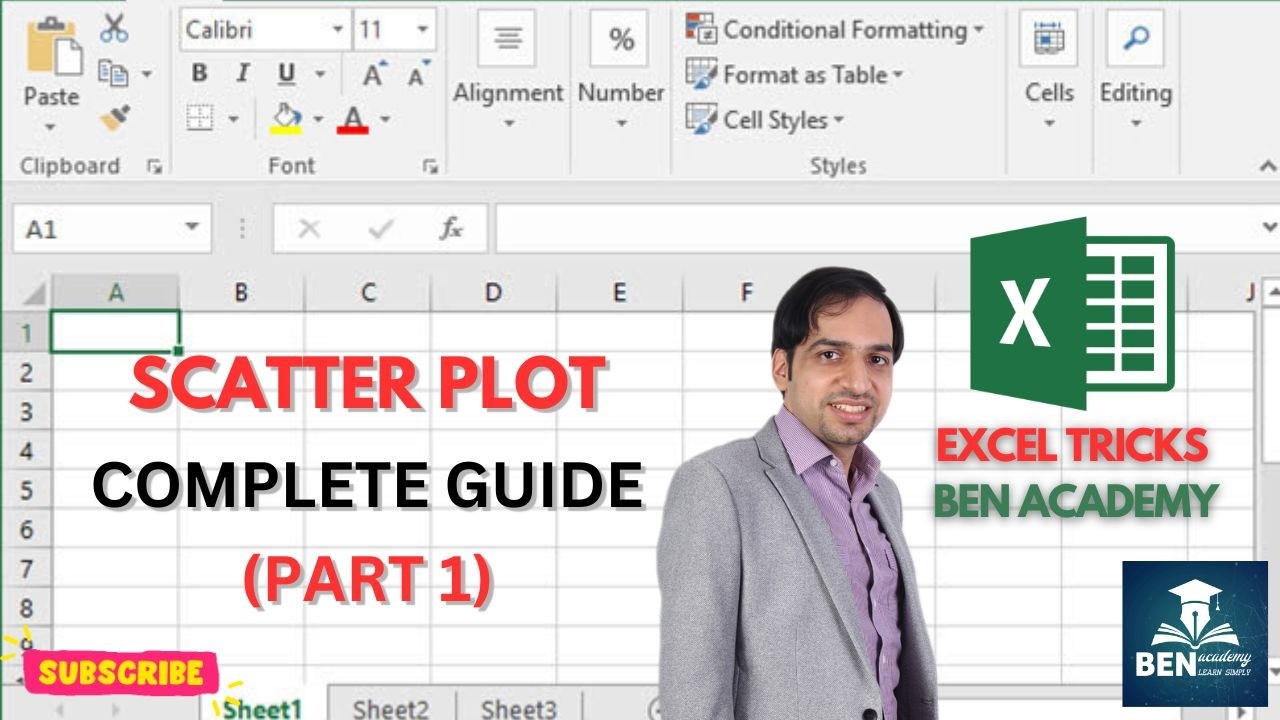Open the Cells group menu

[x=1049, y=72]
